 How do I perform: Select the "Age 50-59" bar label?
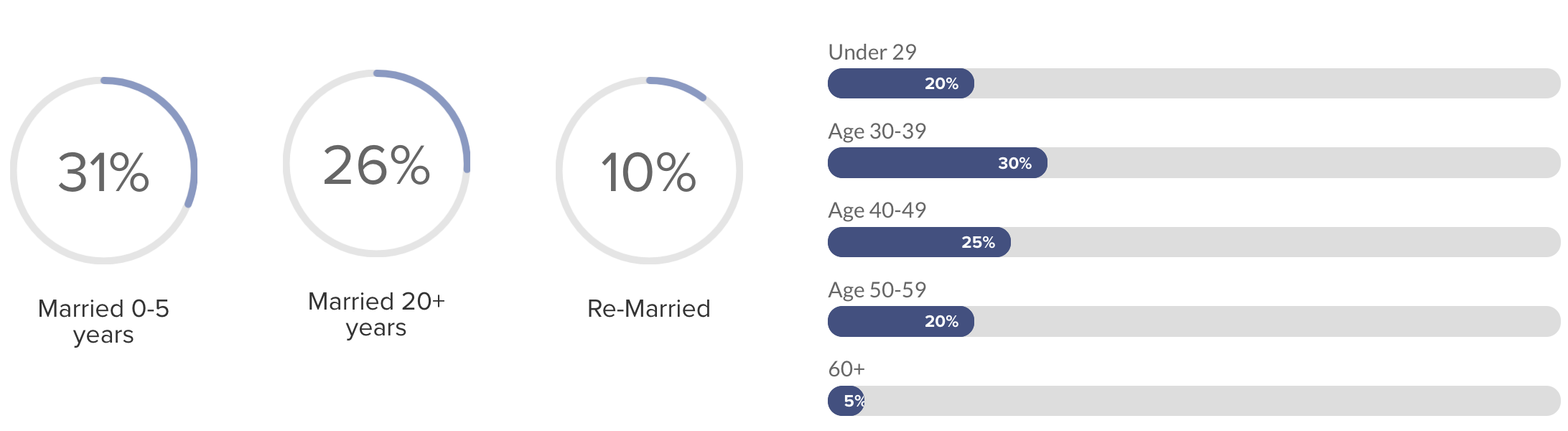pyautogui.click(x=877, y=289)
